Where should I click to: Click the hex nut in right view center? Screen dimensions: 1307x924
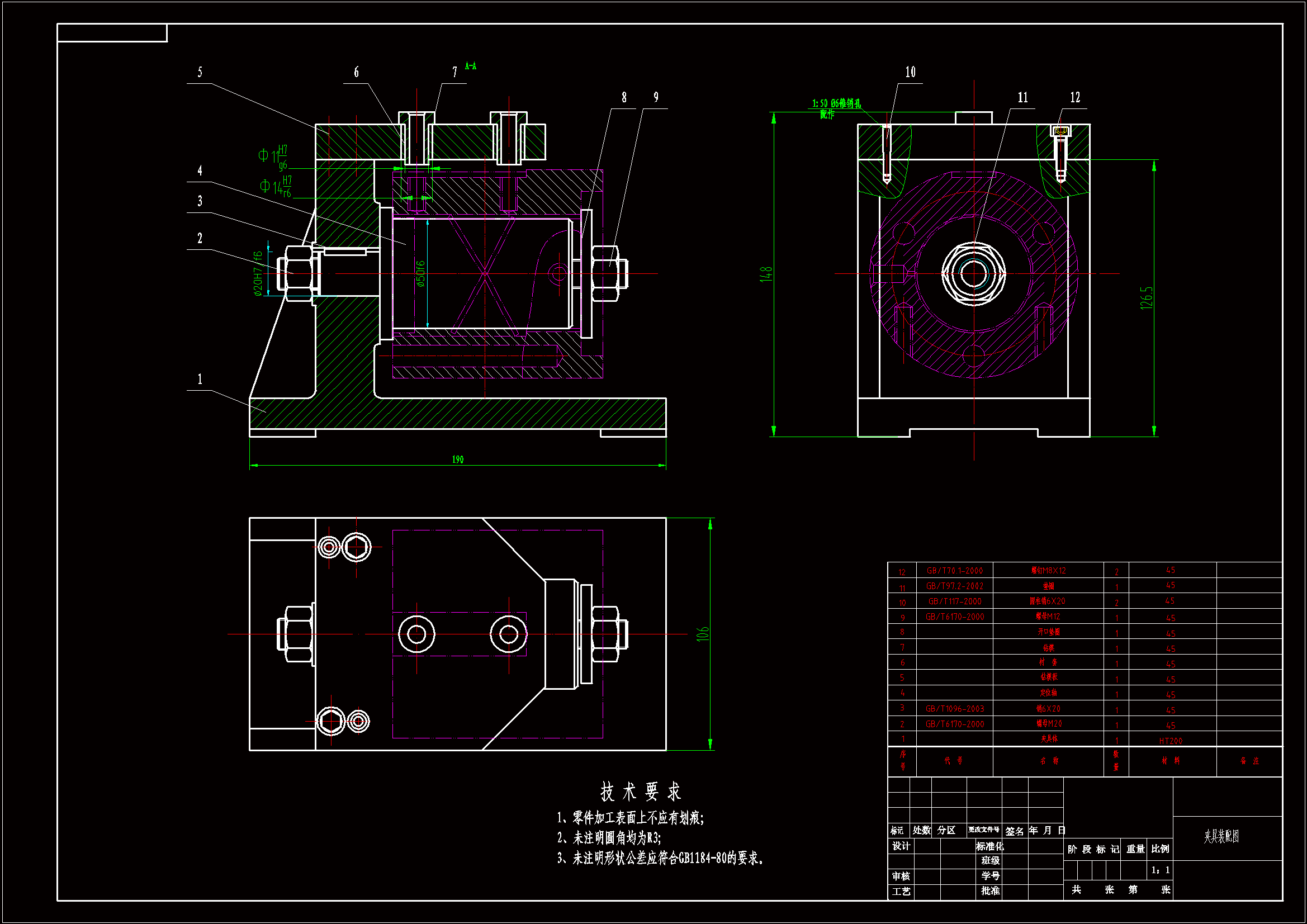coord(973,274)
